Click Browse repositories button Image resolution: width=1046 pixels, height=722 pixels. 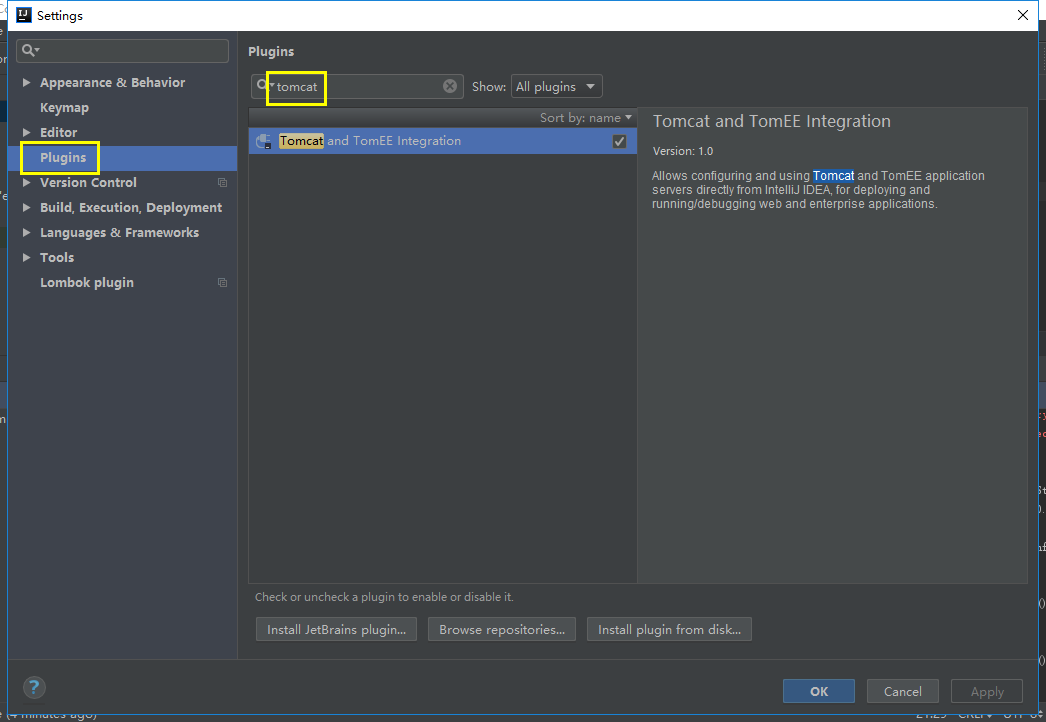tap(502, 629)
